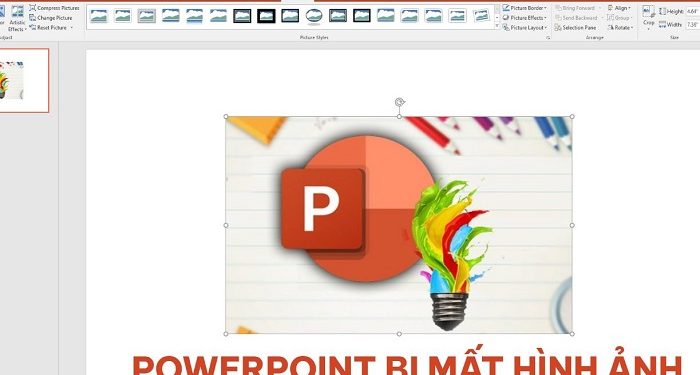Open Picture Effects dropdown
The width and height of the screenshot is (700, 375).
(x=525, y=18)
